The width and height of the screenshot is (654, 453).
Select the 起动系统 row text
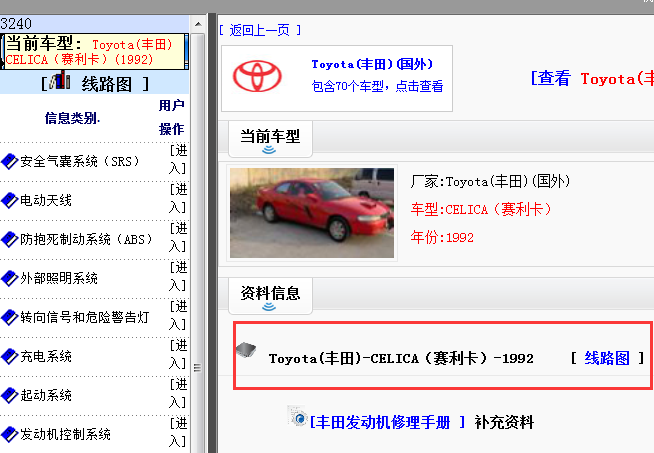pyautogui.click(x=46, y=395)
